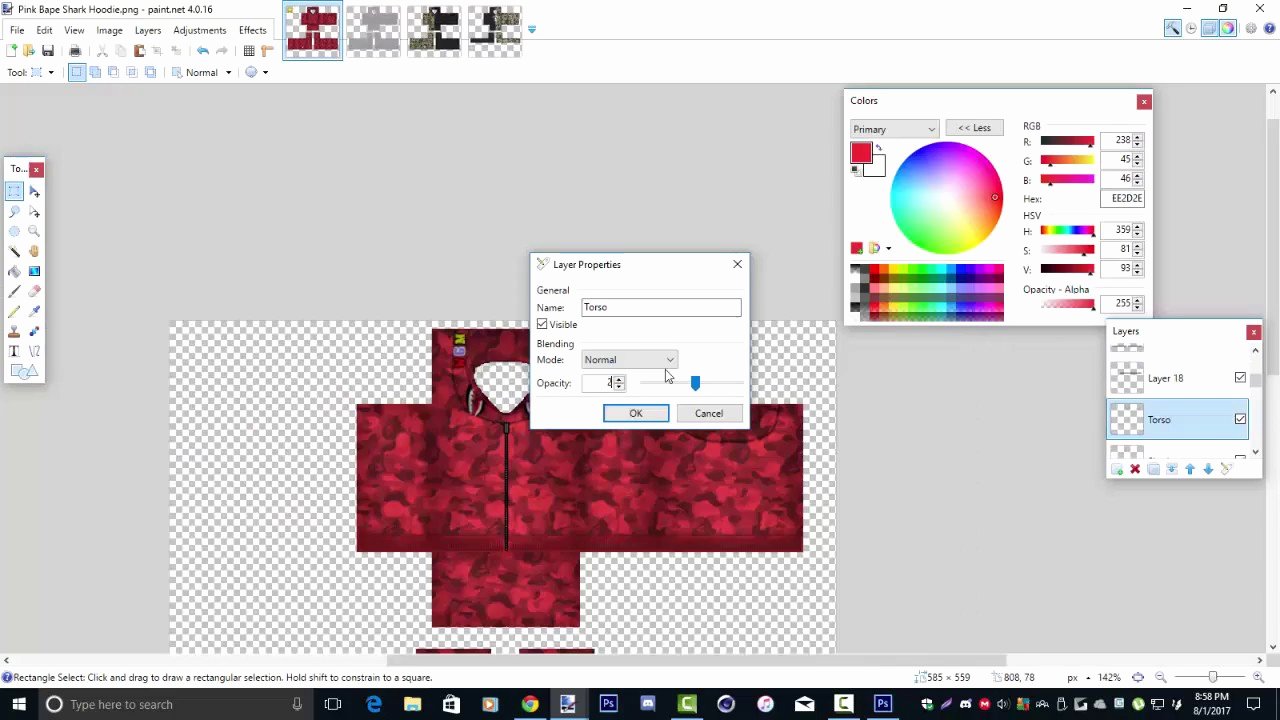
Task: Select the Pan hand tool
Action: coord(34,251)
